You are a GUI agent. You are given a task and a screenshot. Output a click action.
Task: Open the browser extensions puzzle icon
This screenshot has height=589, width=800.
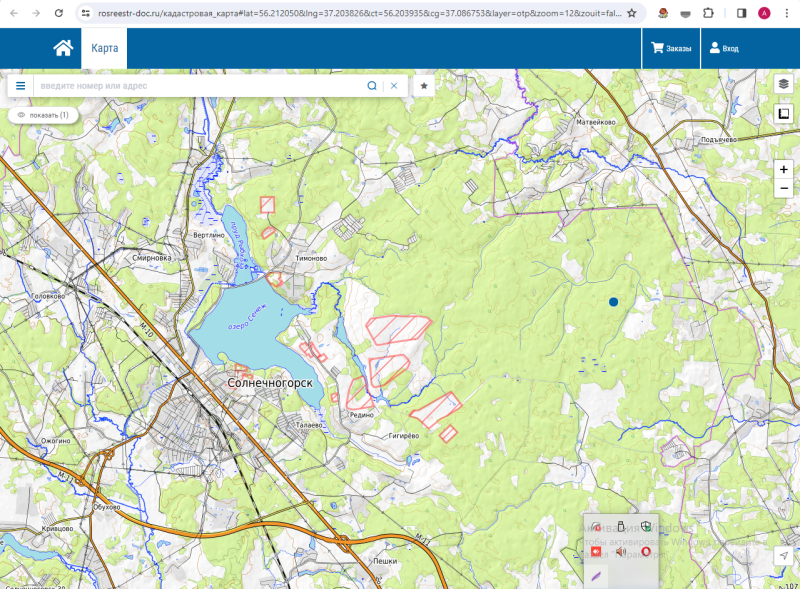coord(708,13)
